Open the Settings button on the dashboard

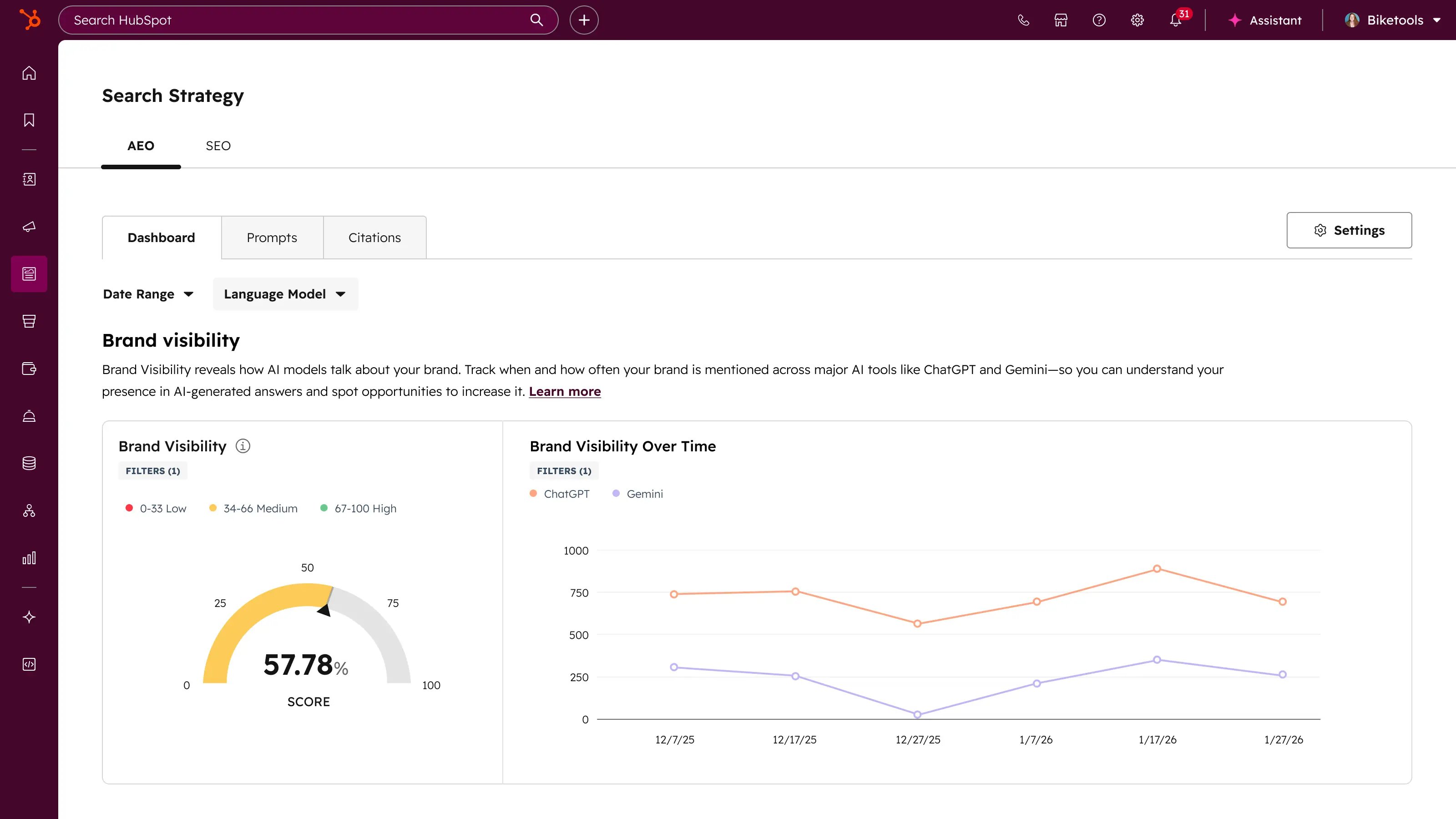point(1349,230)
